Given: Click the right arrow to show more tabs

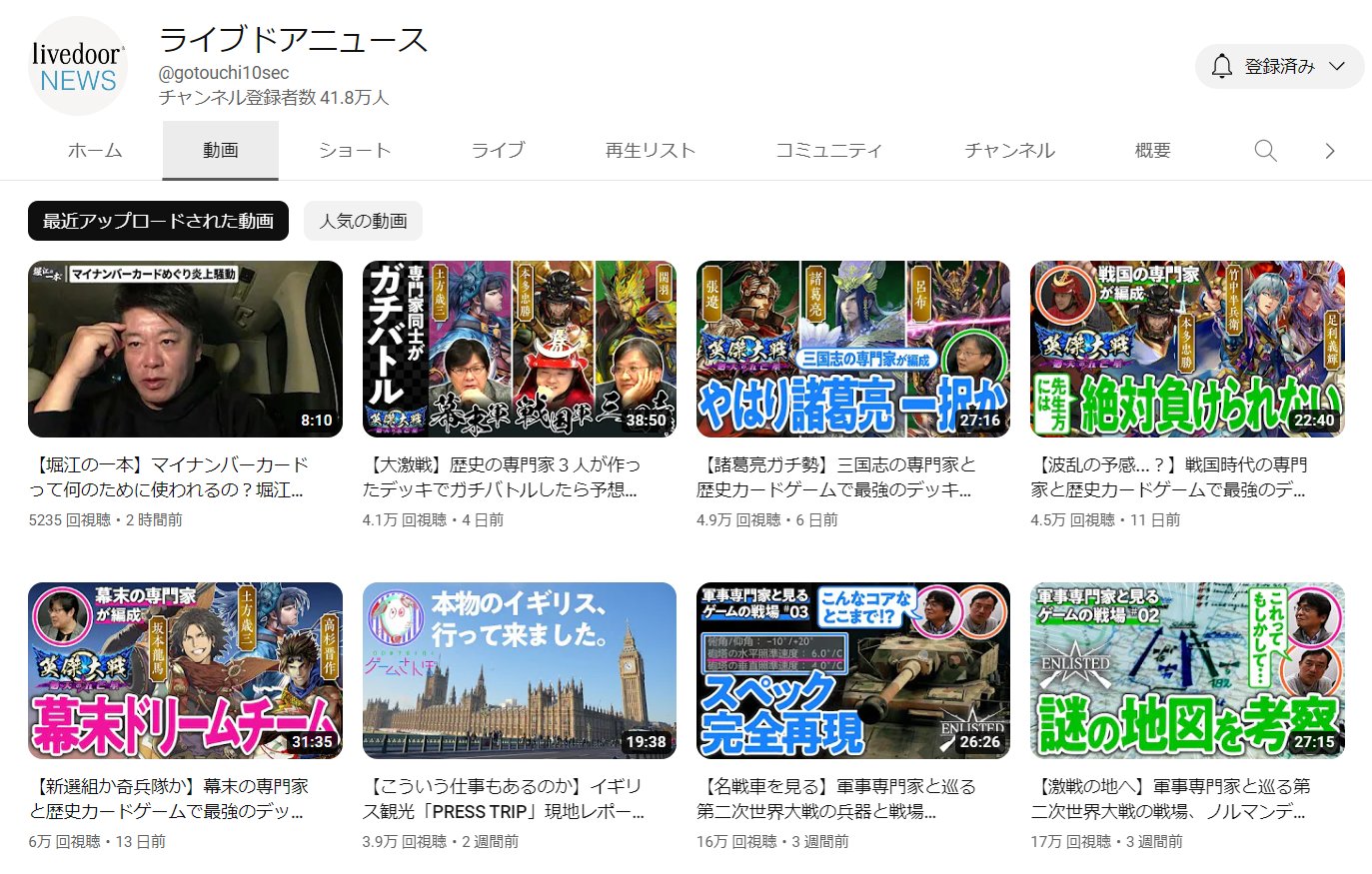Looking at the screenshot, I should click(1329, 151).
